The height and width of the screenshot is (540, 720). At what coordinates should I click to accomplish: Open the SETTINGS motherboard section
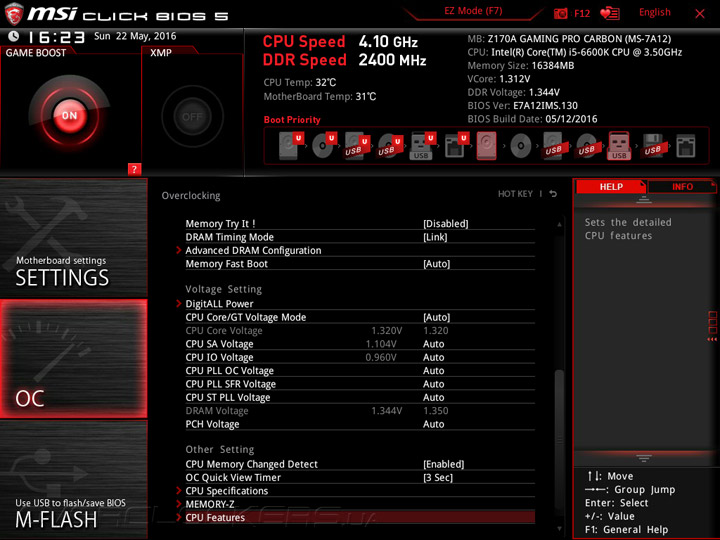tap(73, 238)
